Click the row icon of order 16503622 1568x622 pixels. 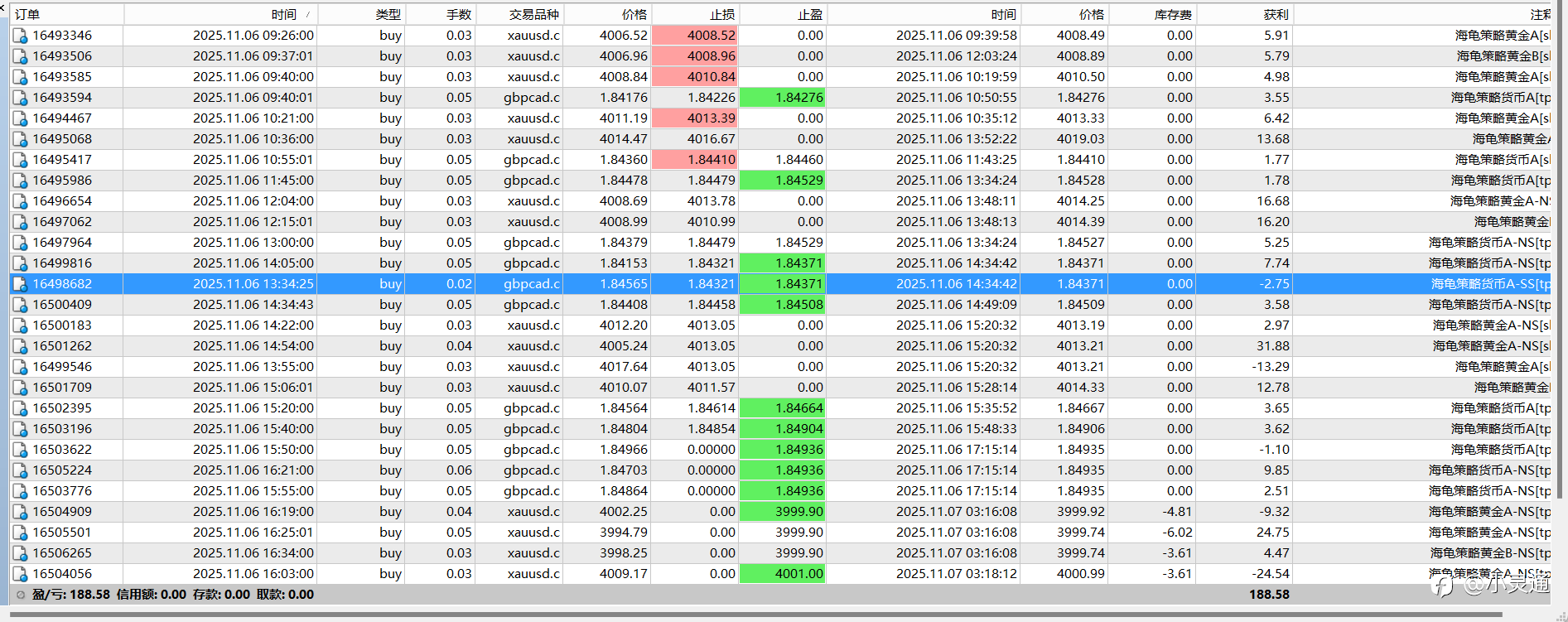click(x=20, y=450)
